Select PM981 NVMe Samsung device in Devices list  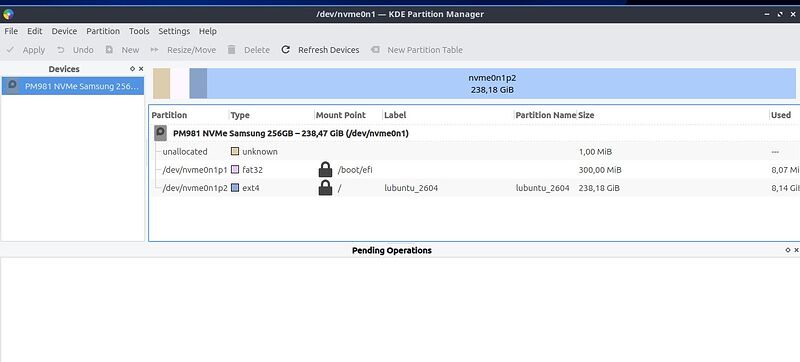[x=72, y=86]
